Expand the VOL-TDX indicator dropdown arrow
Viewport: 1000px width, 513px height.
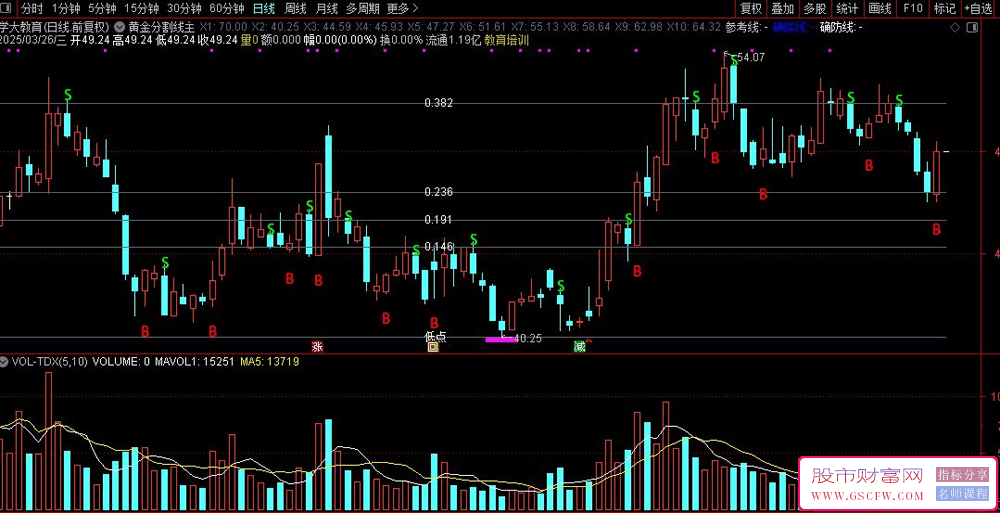(x=4, y=362)
